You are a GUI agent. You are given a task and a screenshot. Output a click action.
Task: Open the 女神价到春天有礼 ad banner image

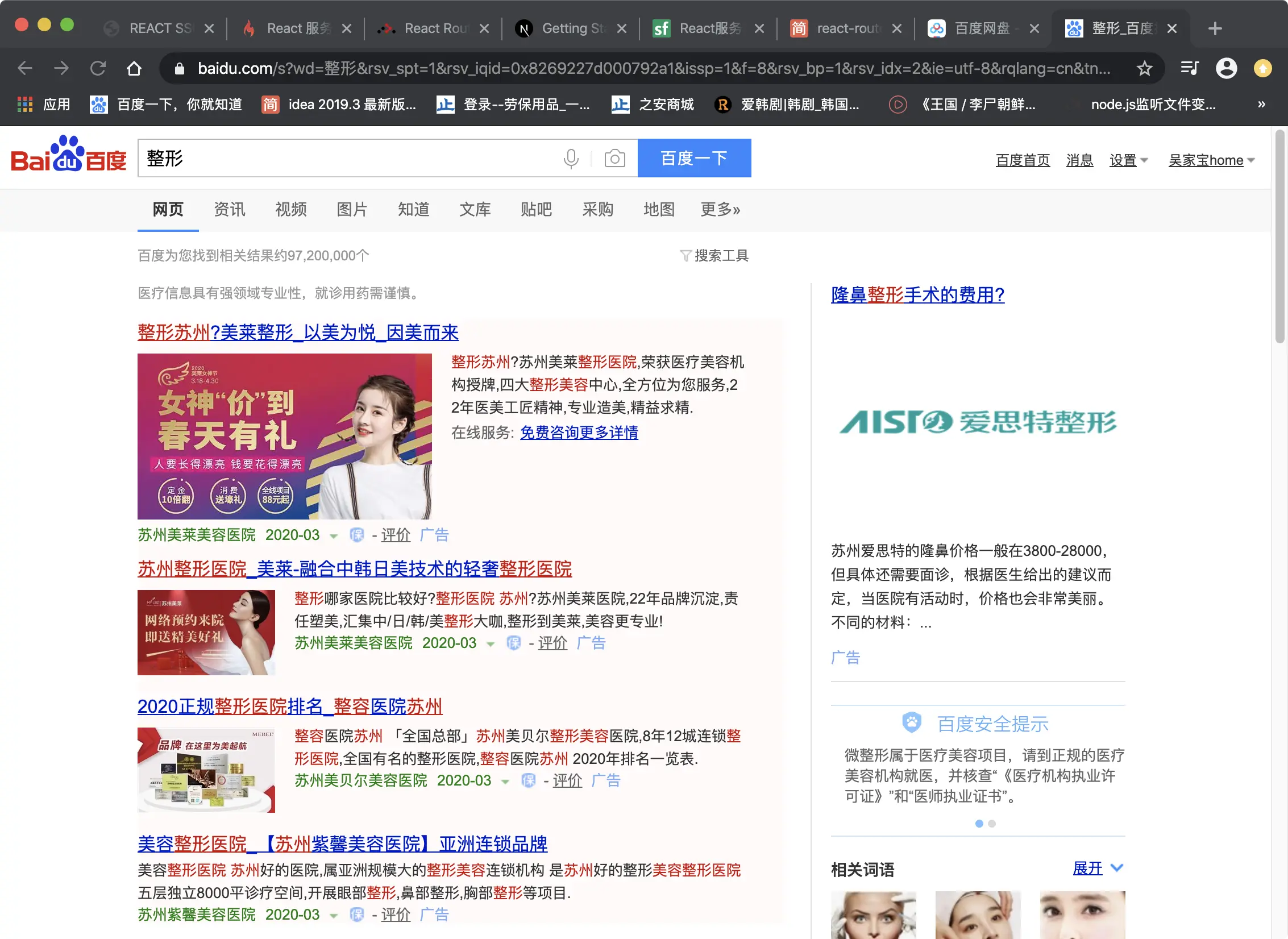[285, 436]
